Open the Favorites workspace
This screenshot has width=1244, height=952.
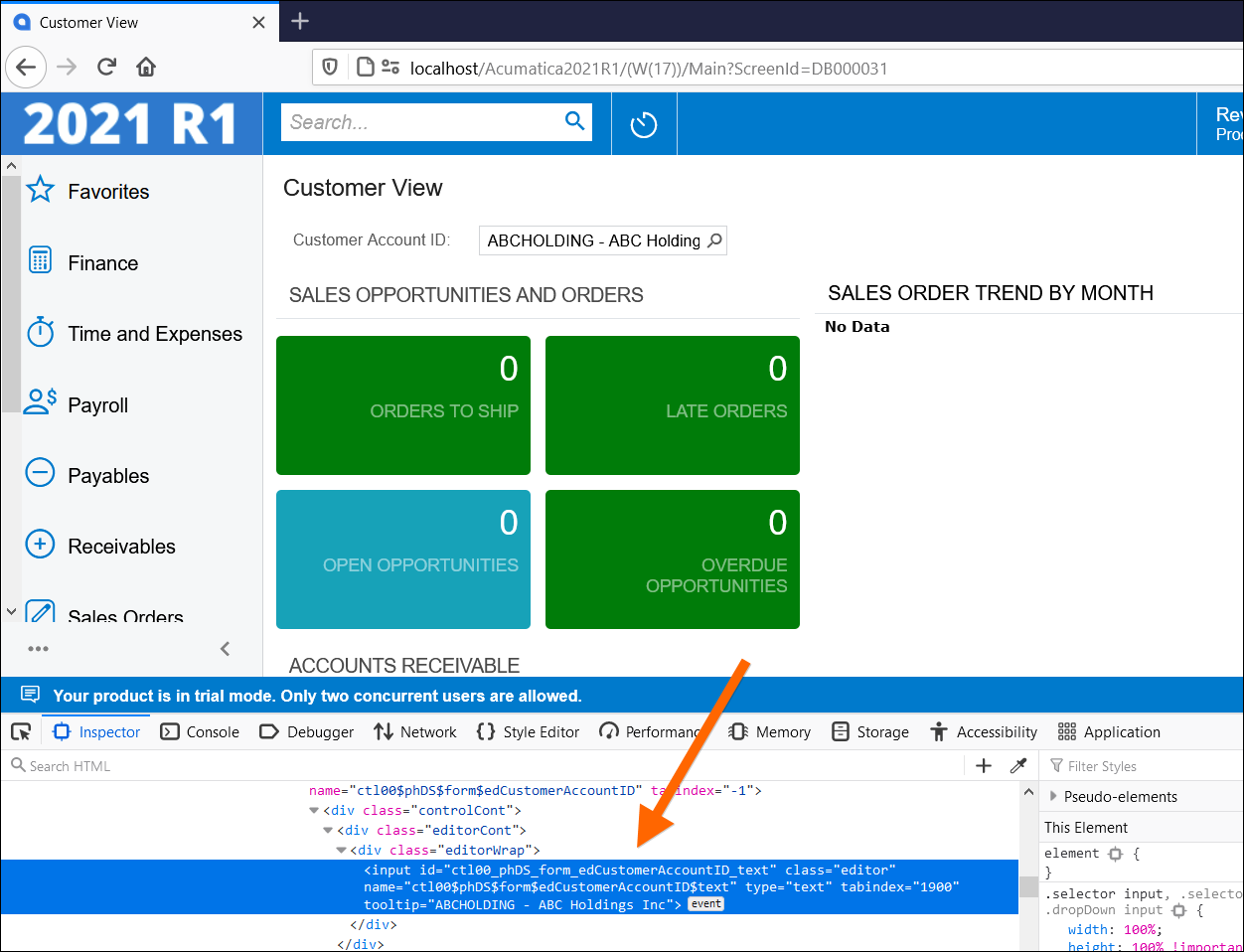point(107,192)
